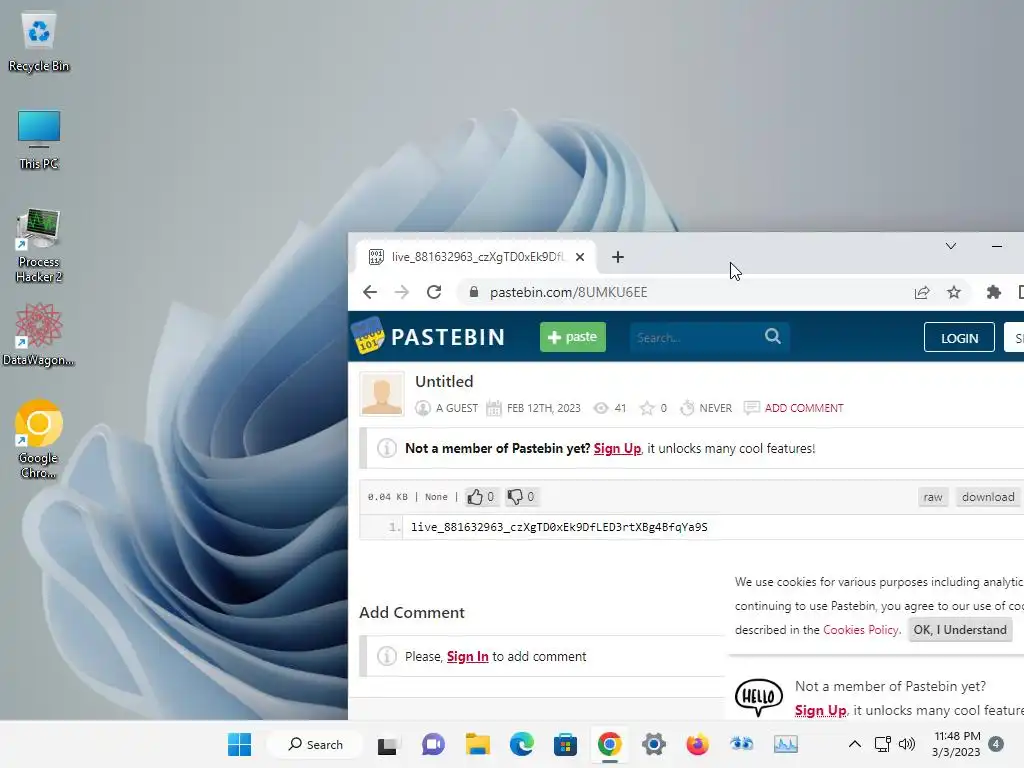Screen dimensions: 1024x768
Task: Click ADD COMMENT link
Action: 804,408
